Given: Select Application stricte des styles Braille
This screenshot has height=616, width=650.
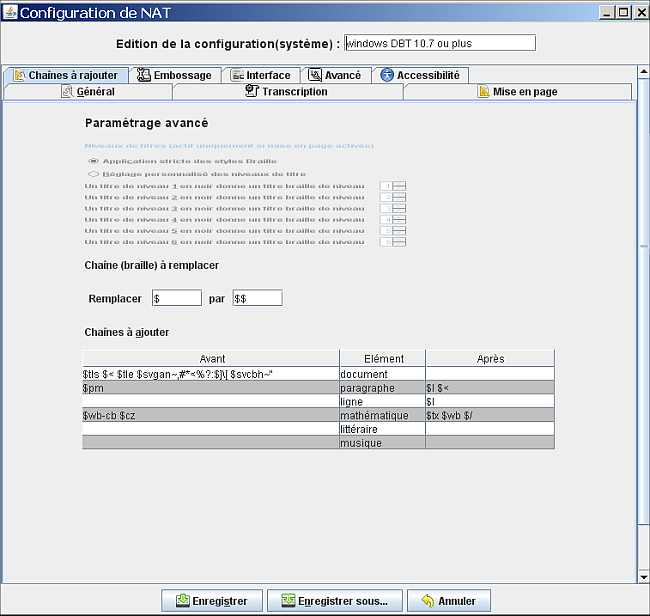Looking at the screenshot, I should tap(93, 161).
